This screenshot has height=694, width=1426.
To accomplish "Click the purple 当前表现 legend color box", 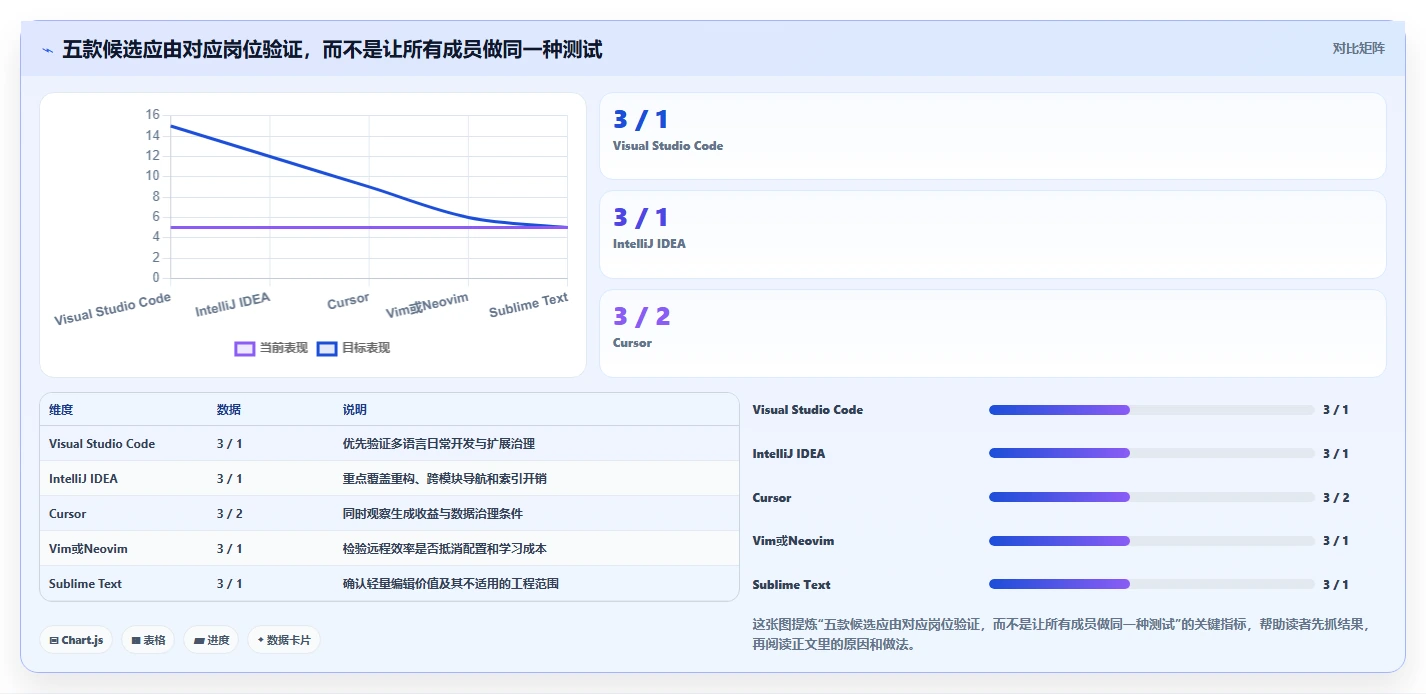I will (245, 348).
